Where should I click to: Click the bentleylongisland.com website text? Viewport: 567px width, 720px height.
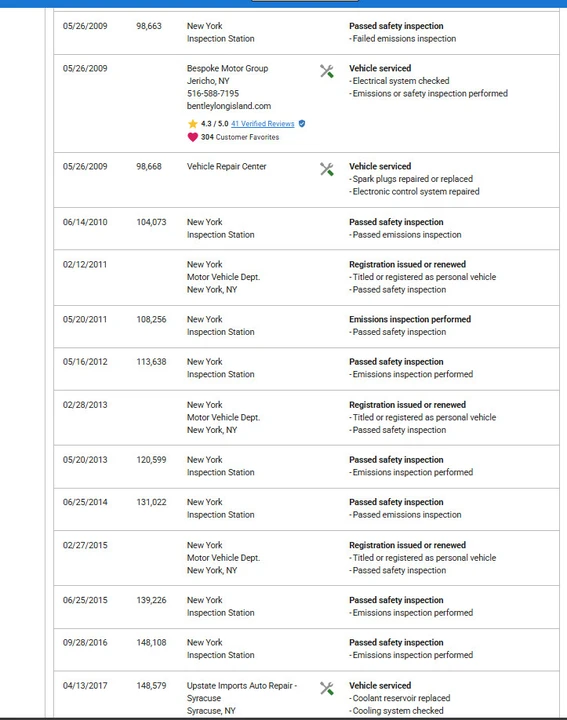point(229,106)
